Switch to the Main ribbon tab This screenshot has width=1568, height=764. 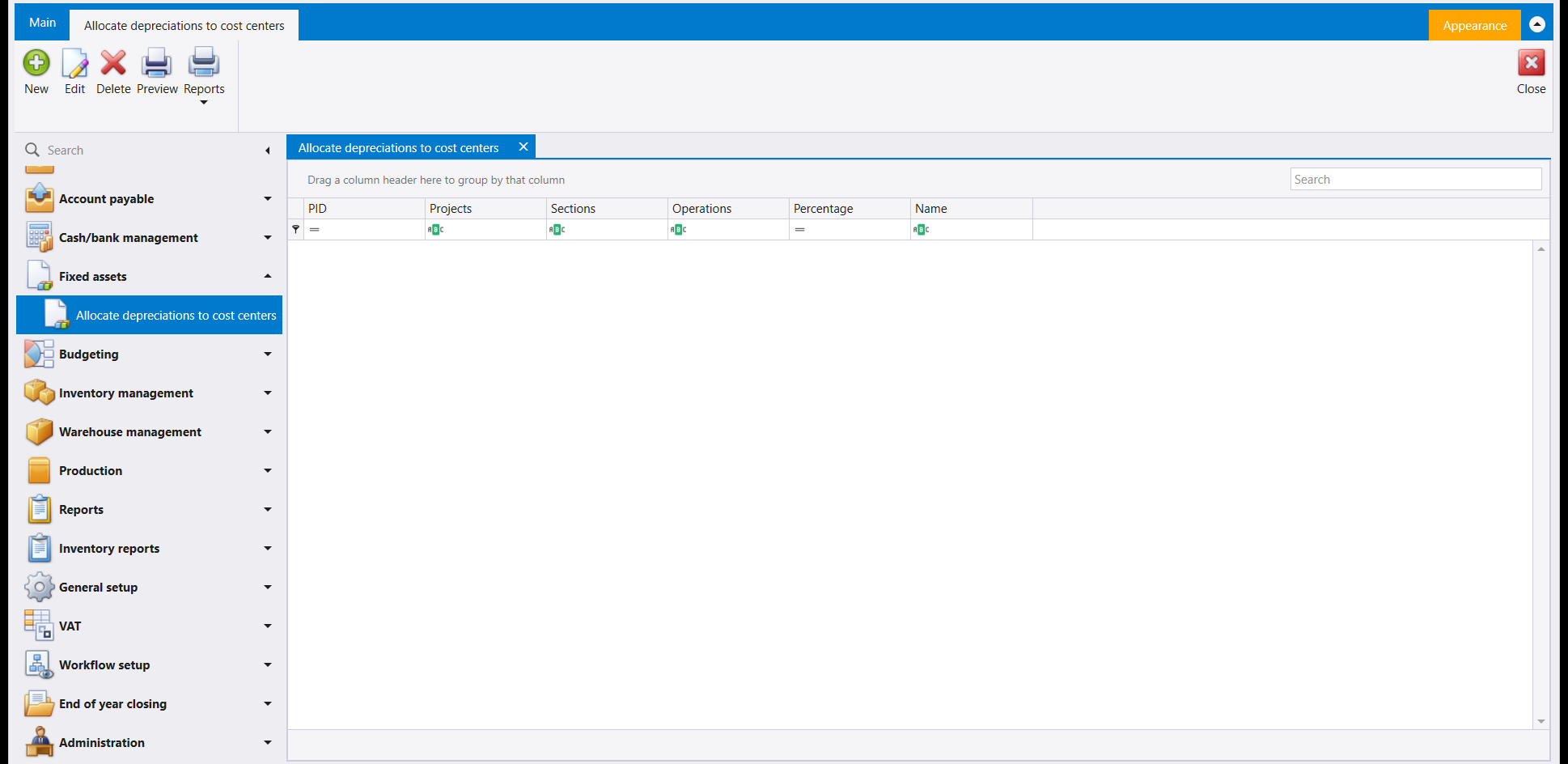pyautogui.click(x=42, y=23)
